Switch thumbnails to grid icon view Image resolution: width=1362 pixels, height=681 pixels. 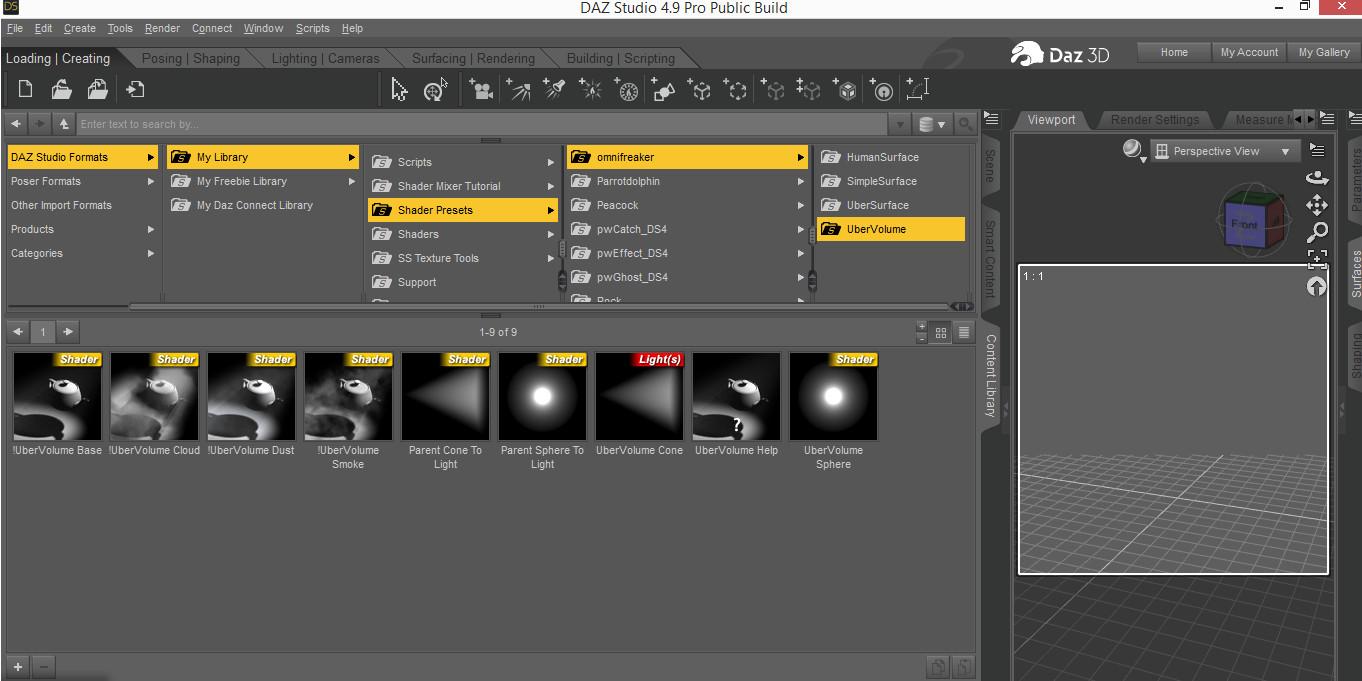[941, 332]
